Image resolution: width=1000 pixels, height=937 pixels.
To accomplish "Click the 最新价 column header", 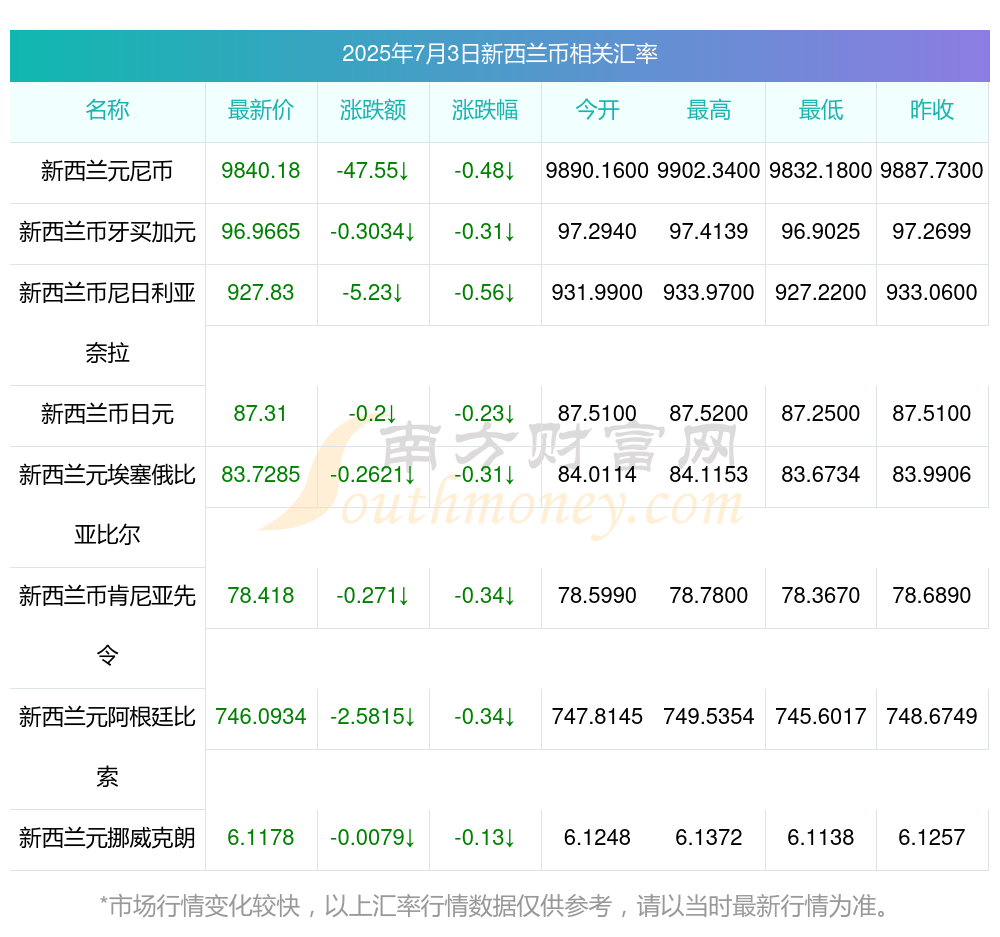I will pyautogui.click(x=261, y=110).
